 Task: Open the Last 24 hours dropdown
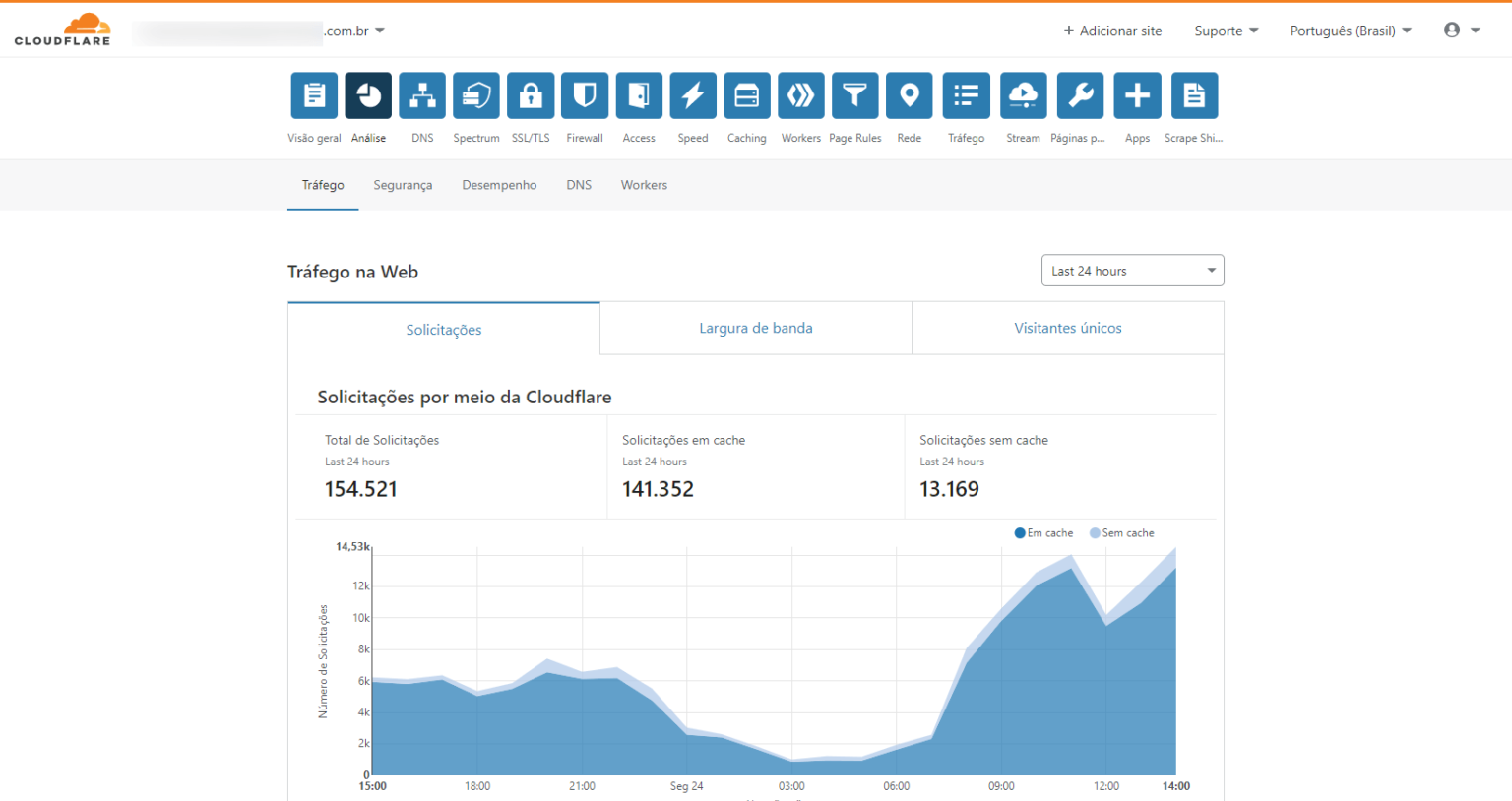[1132, 270]
